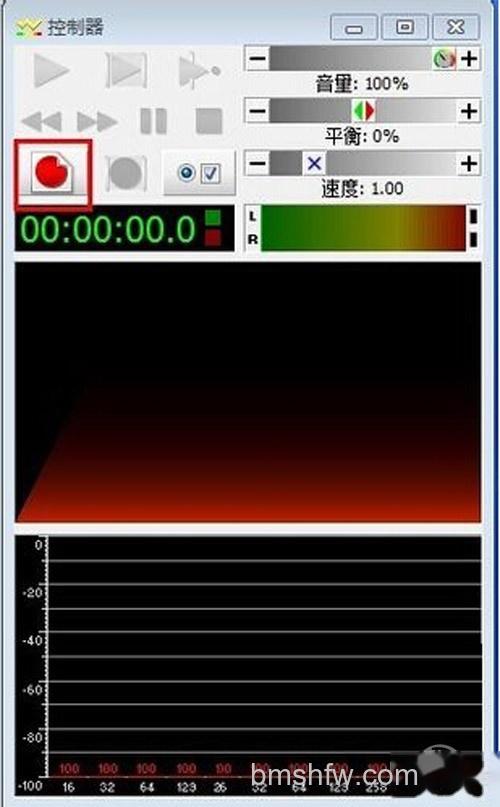The width and height of the screenshot is (500, 807).
Task: Click the green time display
Action: (108, 230)
